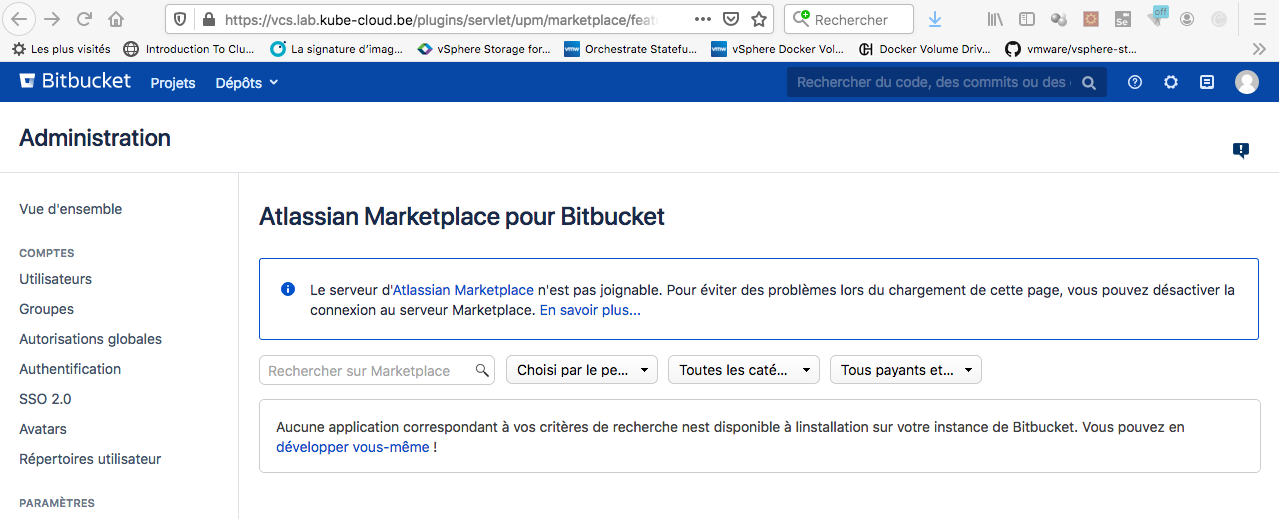Click the feedback speech bubble icon
1279x519 pixels.
point(1241,151)
